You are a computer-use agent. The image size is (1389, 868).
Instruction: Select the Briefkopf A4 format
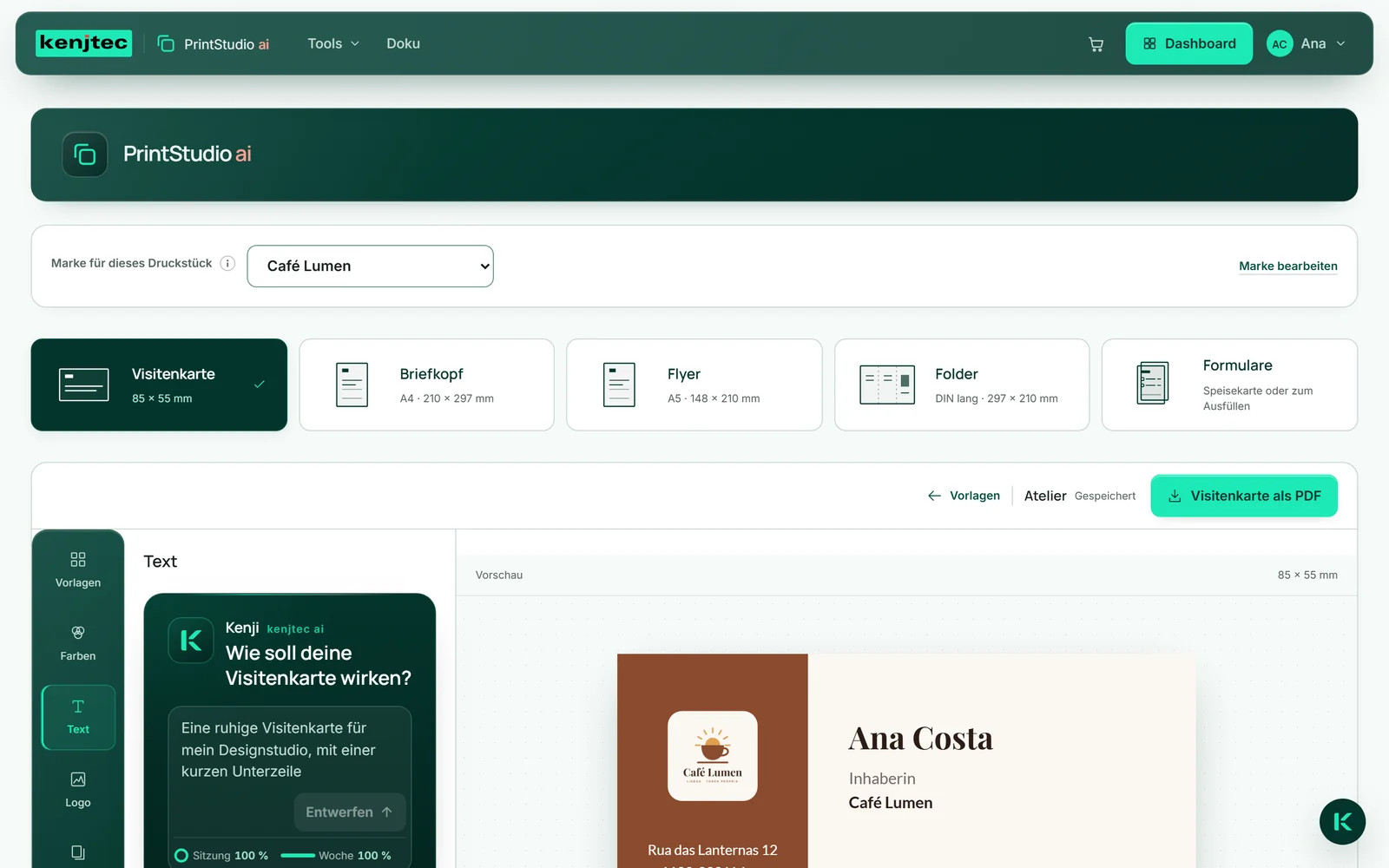(426, 385)
